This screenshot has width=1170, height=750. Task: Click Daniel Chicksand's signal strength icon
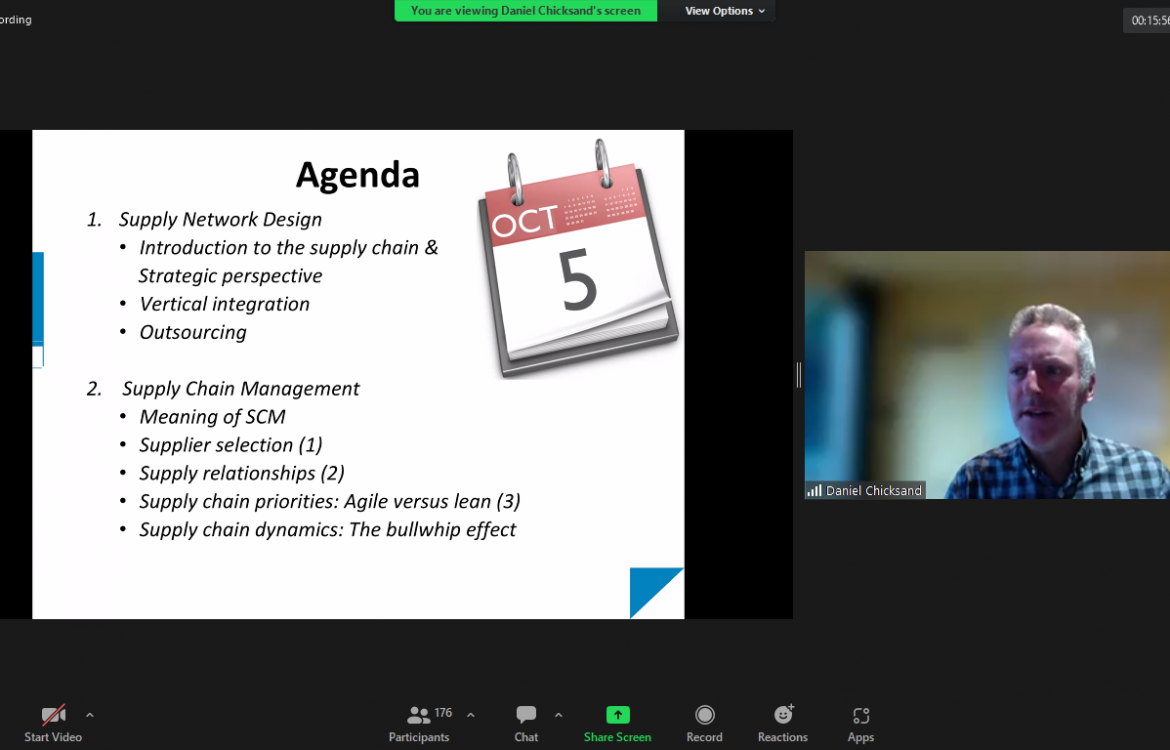(x=814, y=490)
